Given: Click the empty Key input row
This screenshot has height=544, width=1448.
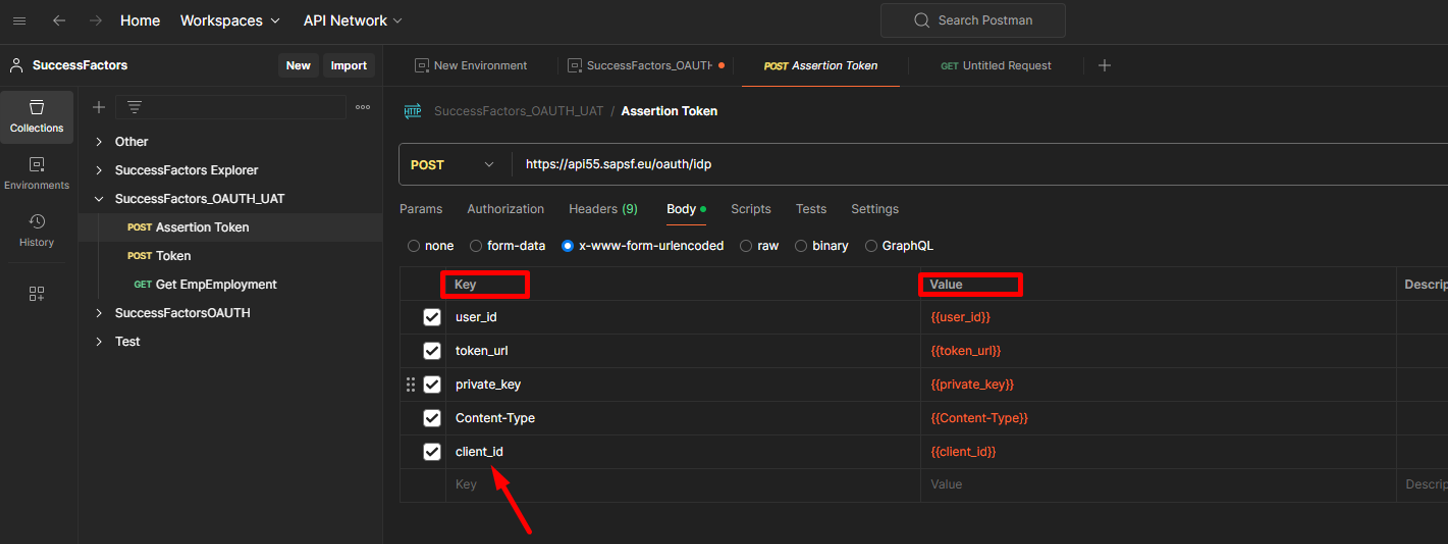Looking at the screenshot, I should [683, 485].
